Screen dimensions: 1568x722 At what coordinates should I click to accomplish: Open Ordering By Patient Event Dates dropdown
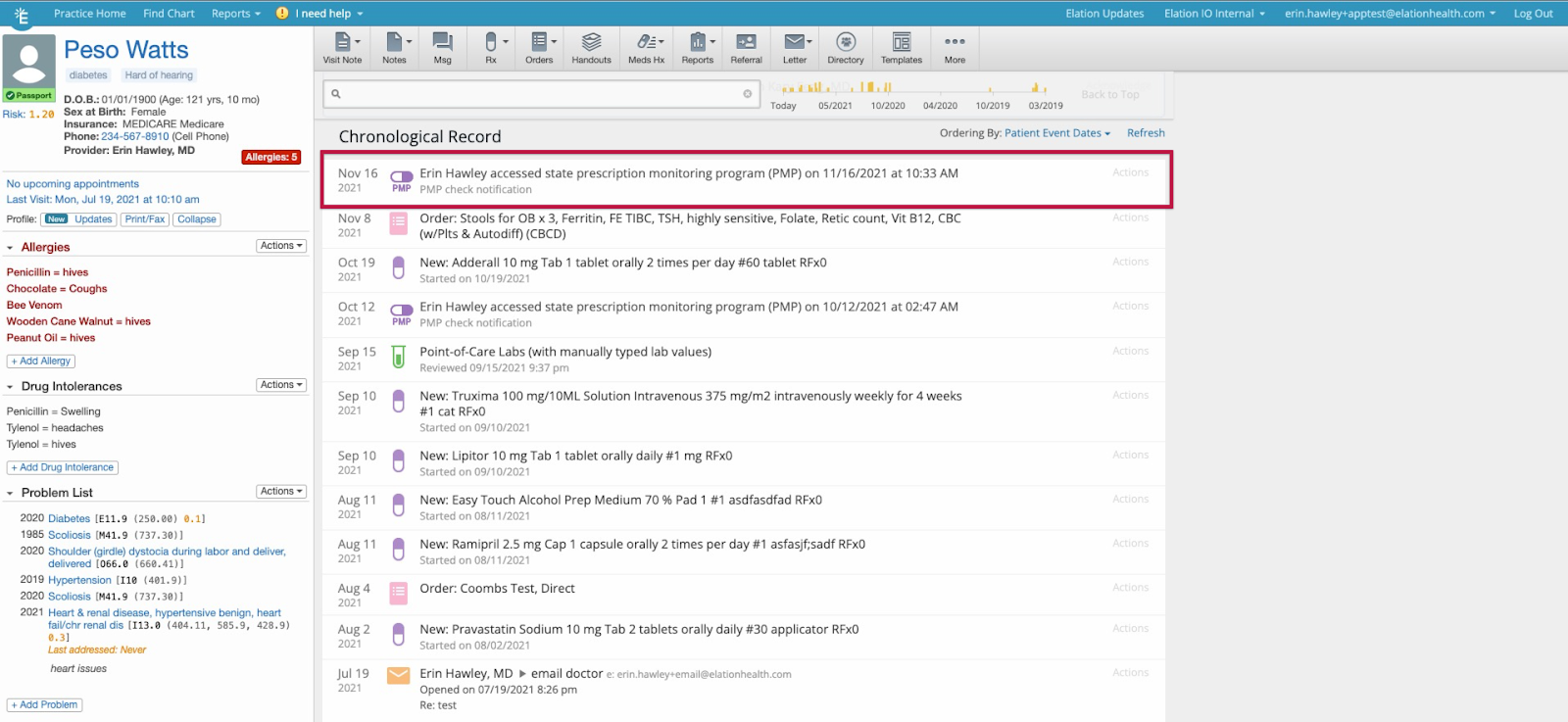point(1057,133)
